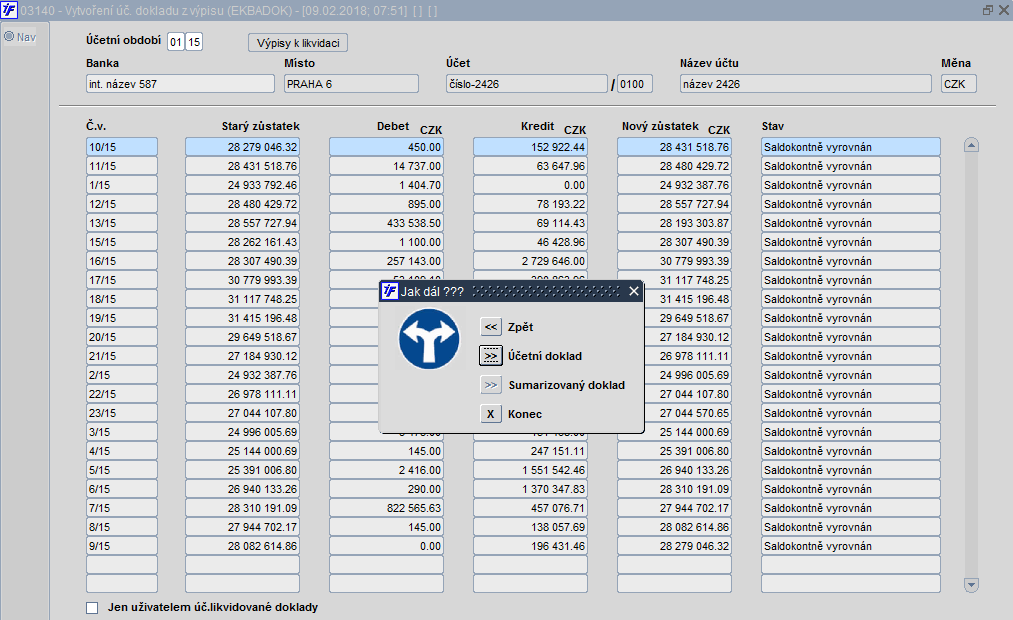Click Stav cell of row 9/15
1013x620 pixels.
click(851, 546)
